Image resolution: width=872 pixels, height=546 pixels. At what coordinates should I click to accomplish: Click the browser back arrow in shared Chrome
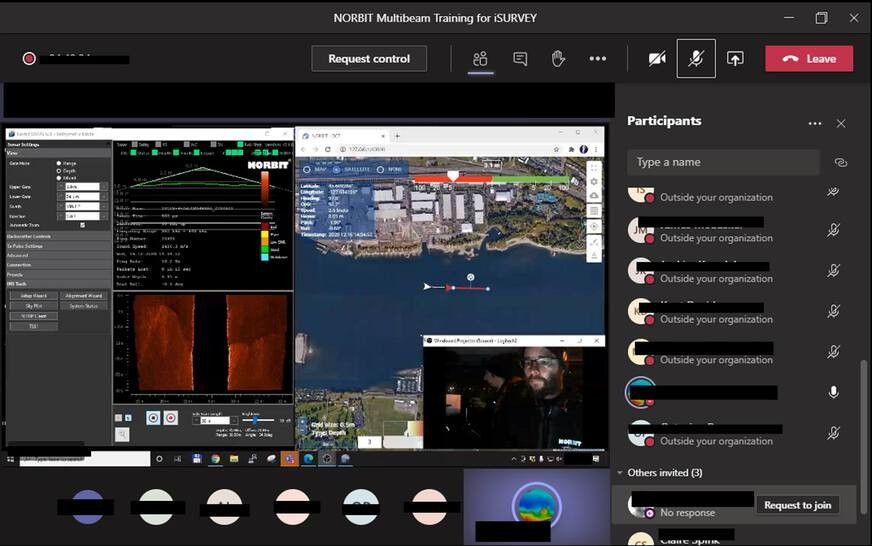pos(303,149)
